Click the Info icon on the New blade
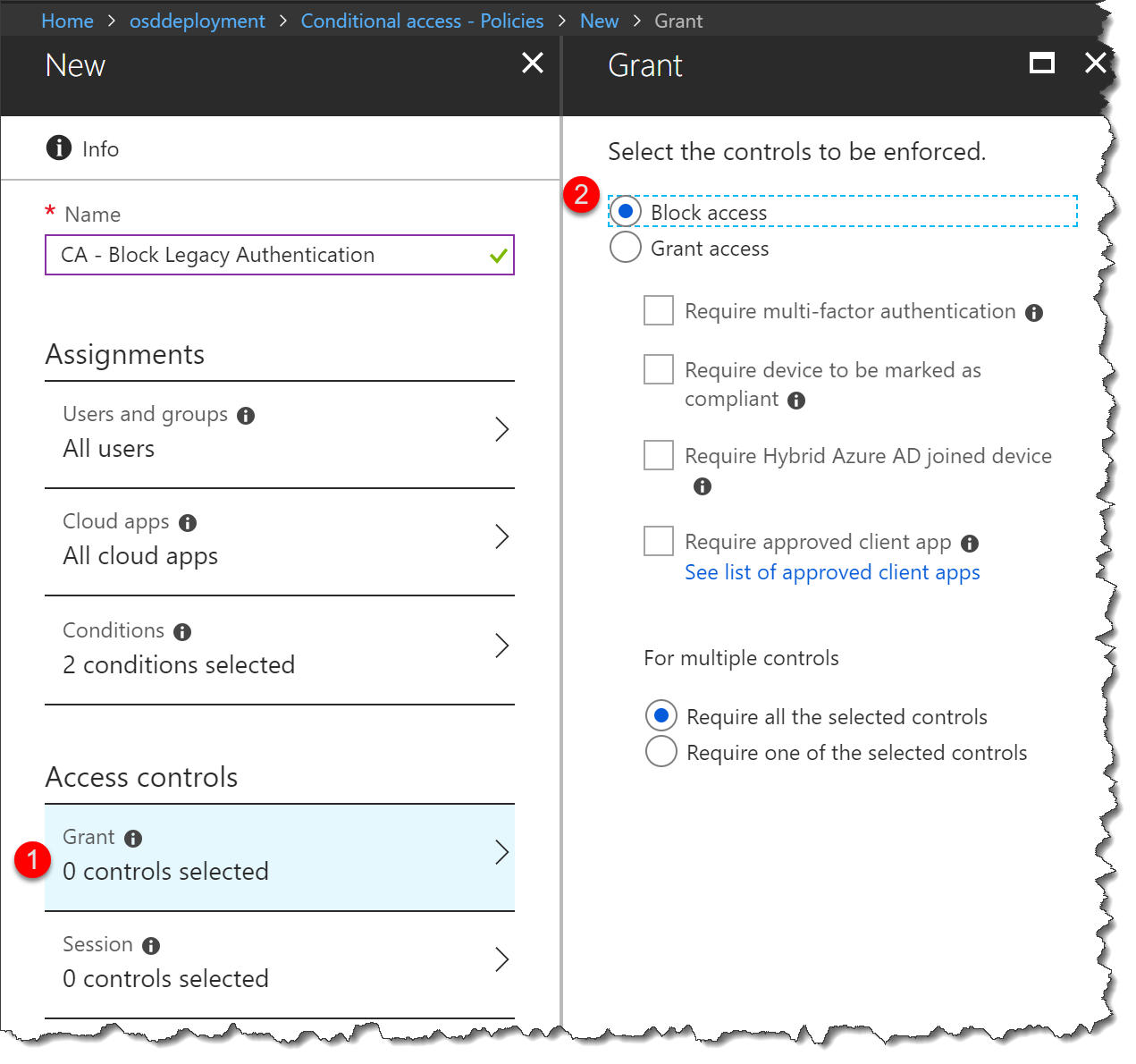Screen dimensions: 1136x1064 click(x=57, y=148)
